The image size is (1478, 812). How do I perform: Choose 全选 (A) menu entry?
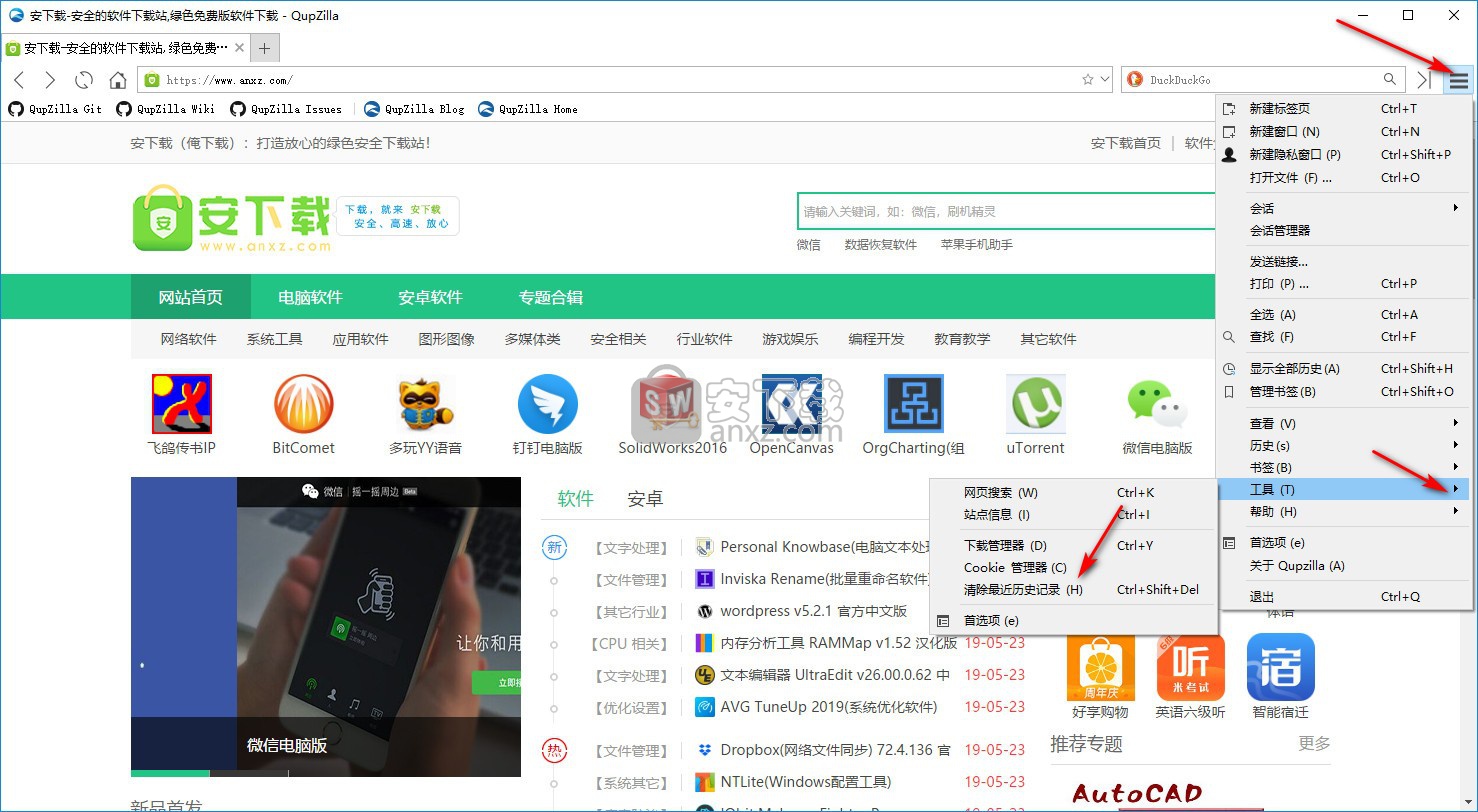pos(1341,314)
